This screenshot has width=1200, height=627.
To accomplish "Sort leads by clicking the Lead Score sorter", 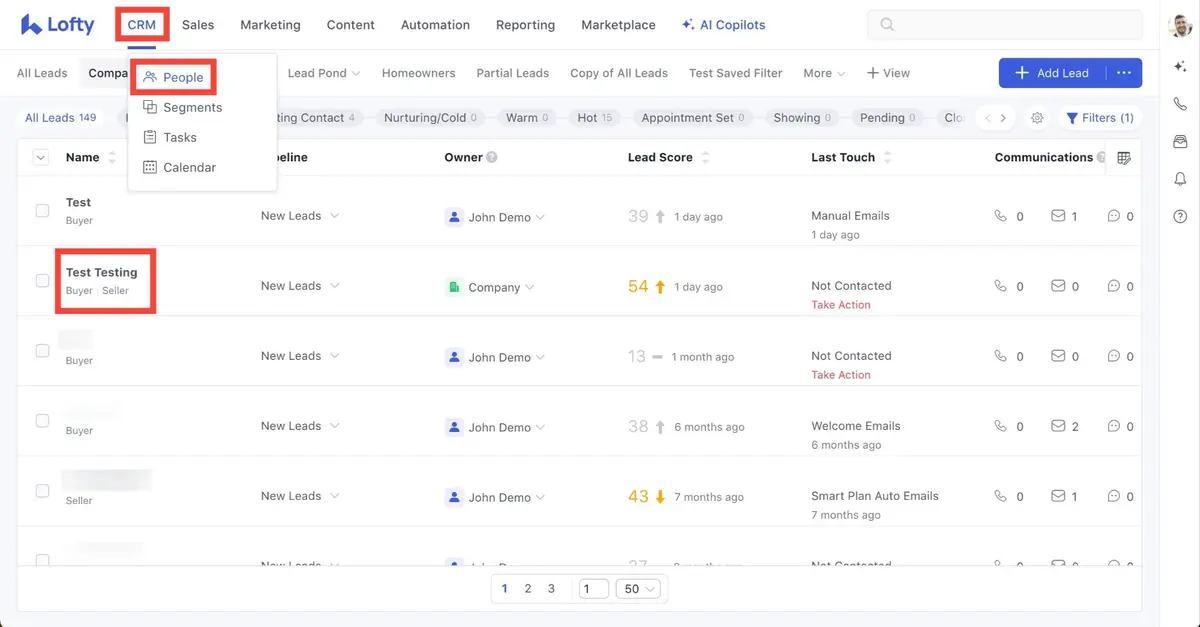I will [706, 157].
